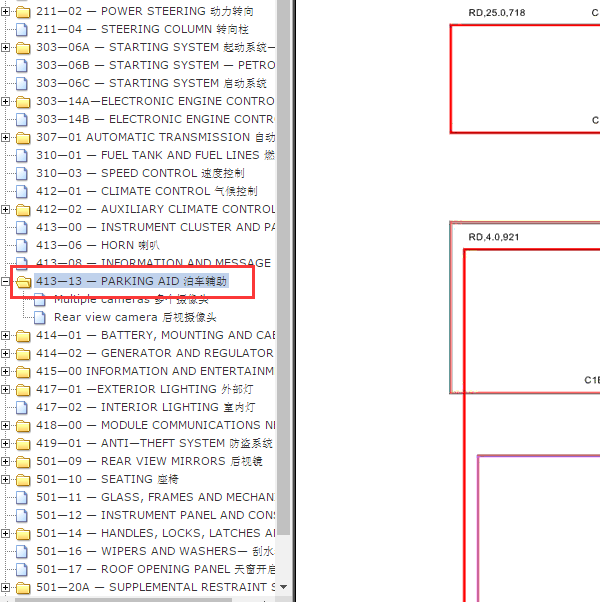The height and width of the screenshot is (602, 600).
Task: Click wire label RD,25.0,718 in diagram
Action: click(x=497, y=13)
